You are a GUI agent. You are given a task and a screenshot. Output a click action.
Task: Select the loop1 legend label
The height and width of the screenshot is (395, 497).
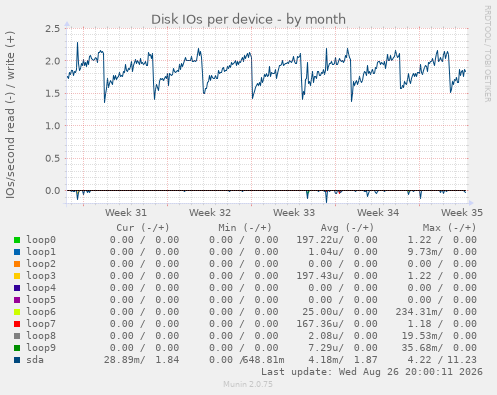point(41,252)
